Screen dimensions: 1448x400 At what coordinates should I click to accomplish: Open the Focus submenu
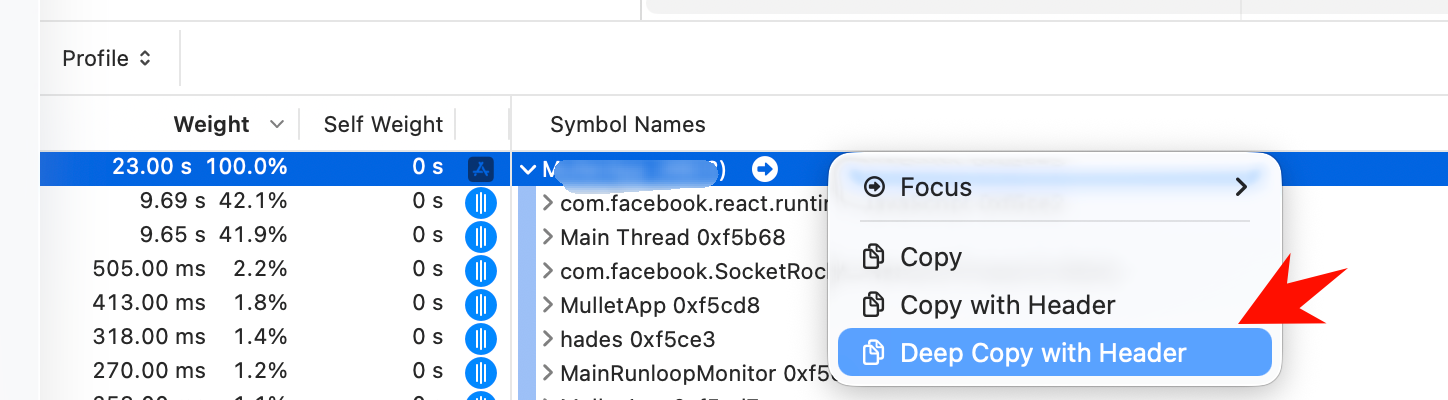pyautogui.click(x=1054, y=187)
